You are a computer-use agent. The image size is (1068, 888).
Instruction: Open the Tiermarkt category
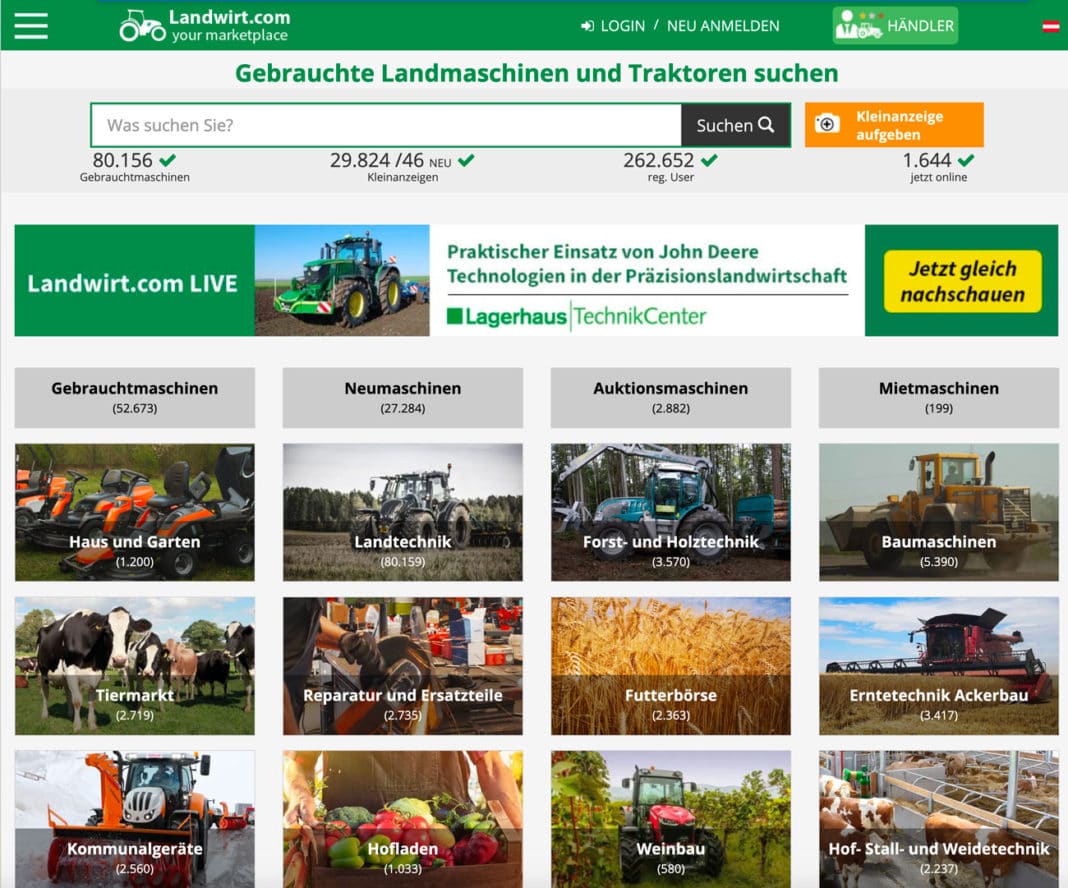tap(134, 666)
